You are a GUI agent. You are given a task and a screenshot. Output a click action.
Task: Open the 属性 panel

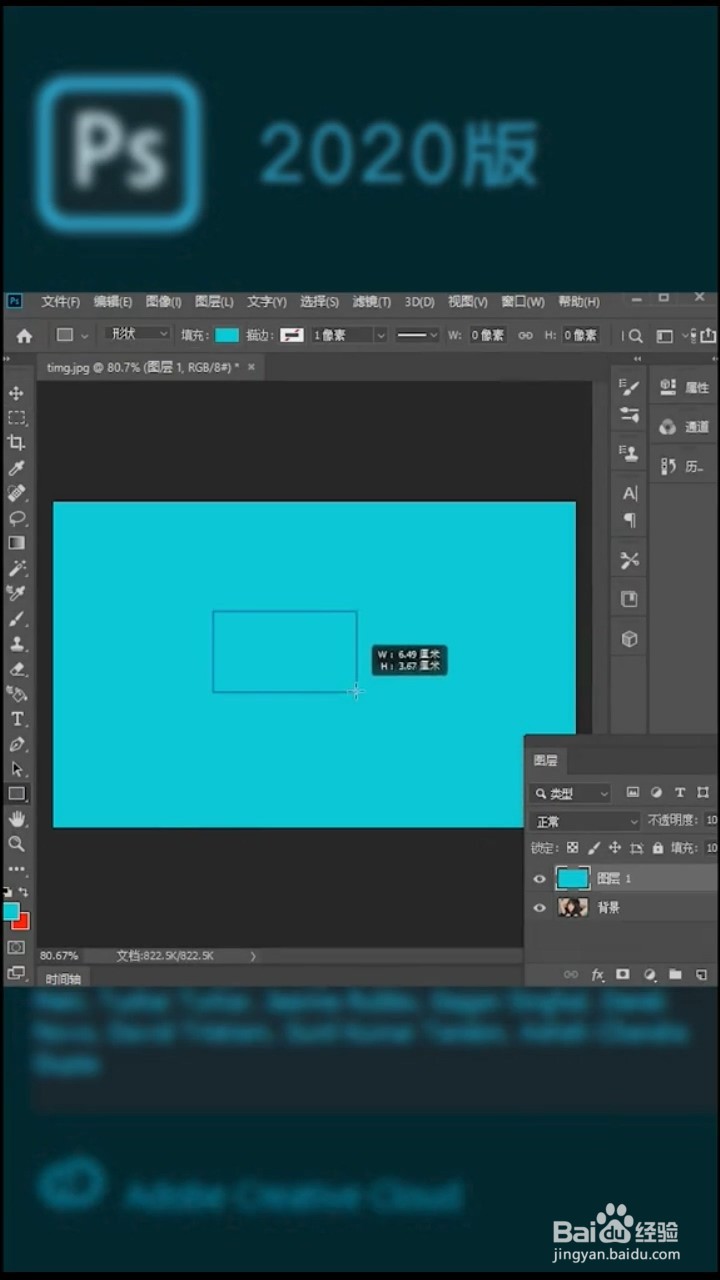tap(684, 387)
